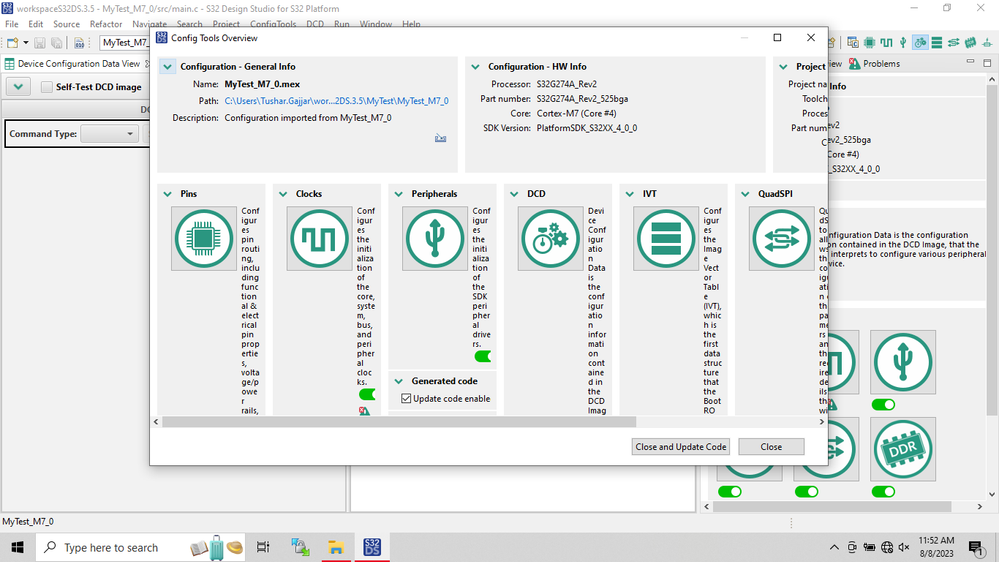Open the Clocks tool icon in the dialog
999x562 pixels.
pos(319,238)
